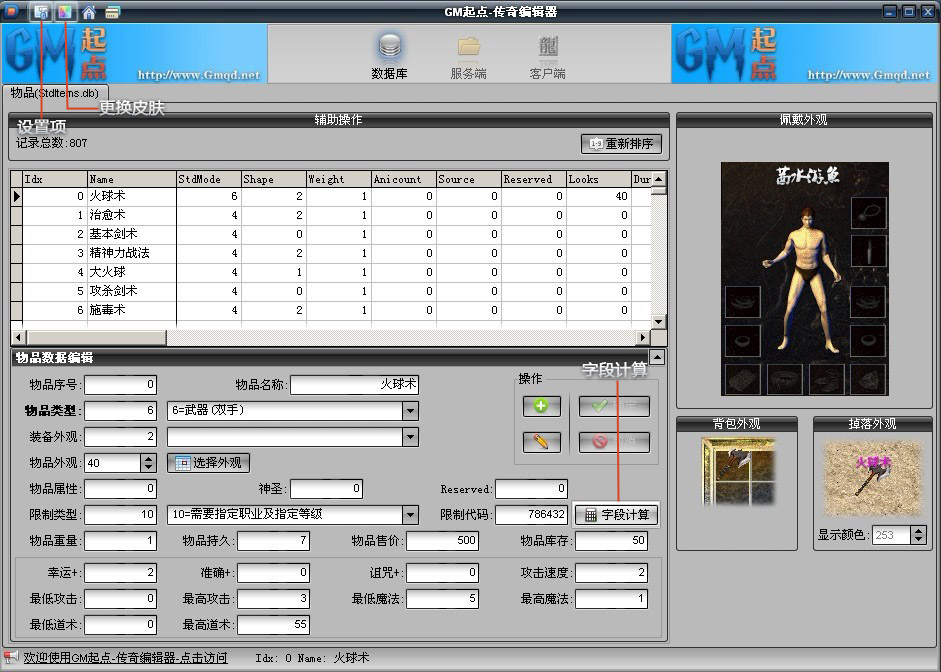This screenshot has width=941, height=672.
Task: Click the welcome link in status bar
Action: point(125,658)
